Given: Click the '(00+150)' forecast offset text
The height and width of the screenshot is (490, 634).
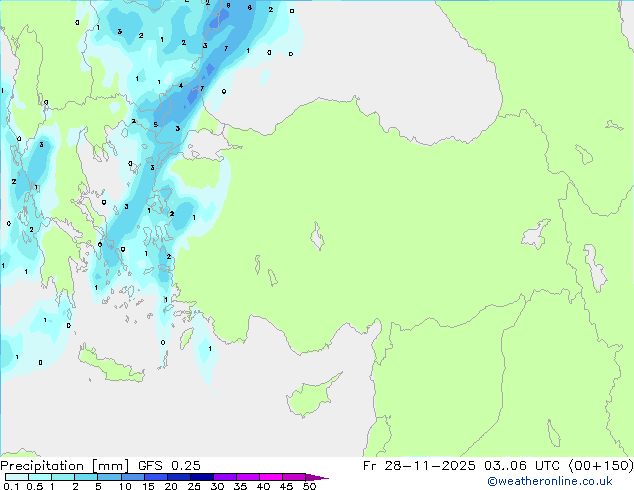Looking at the screenshot, I should (601, 466).
